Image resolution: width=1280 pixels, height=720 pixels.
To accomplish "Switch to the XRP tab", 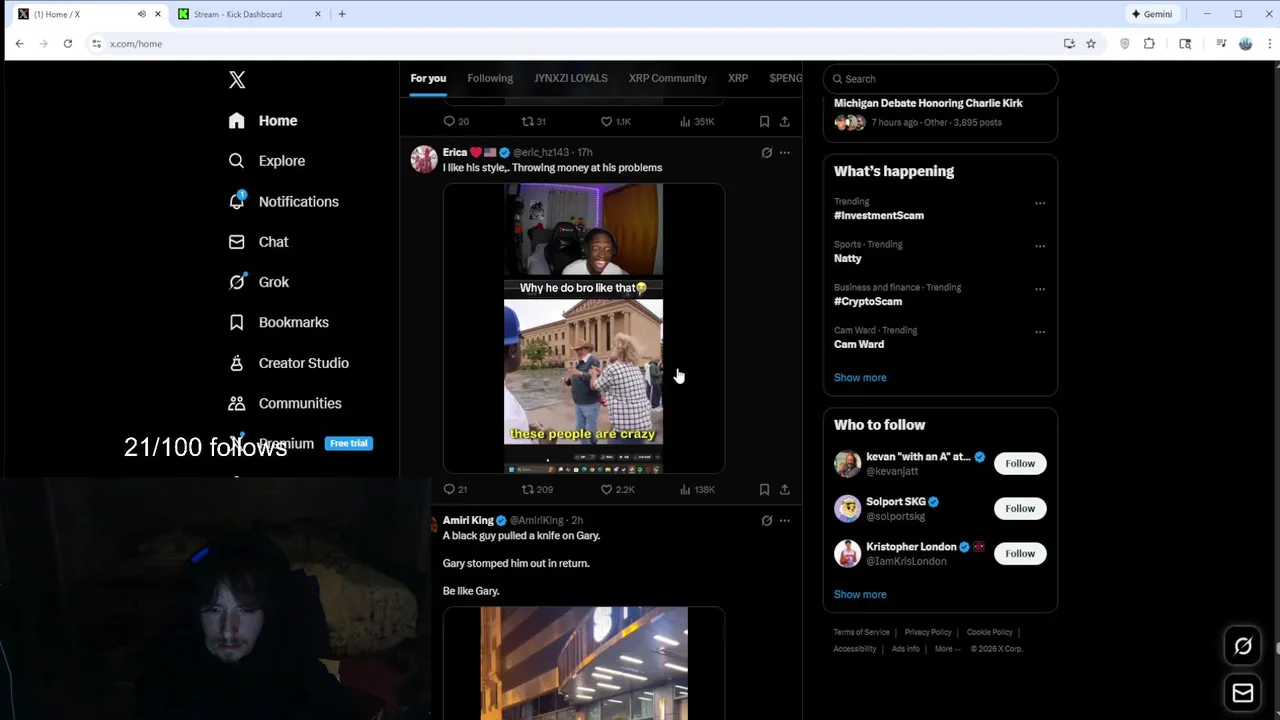I will (x=738, y=78).
